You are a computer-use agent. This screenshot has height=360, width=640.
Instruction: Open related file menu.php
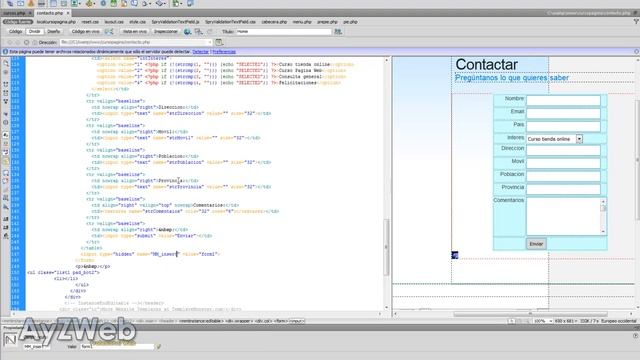pyautogui.click(x=302, y=22)
